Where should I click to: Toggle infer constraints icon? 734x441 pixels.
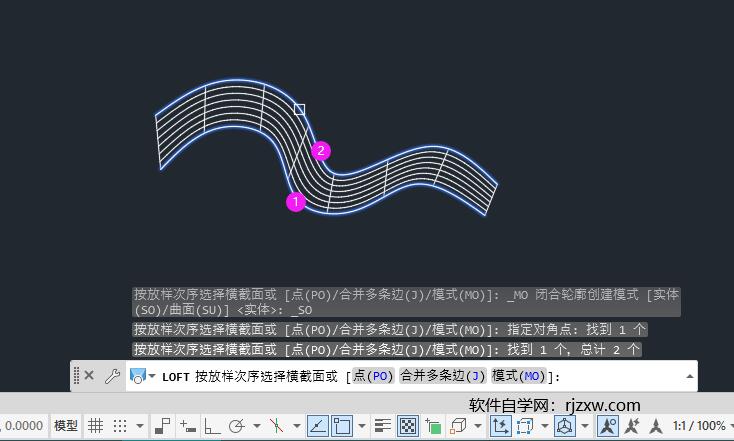[162, 426]
